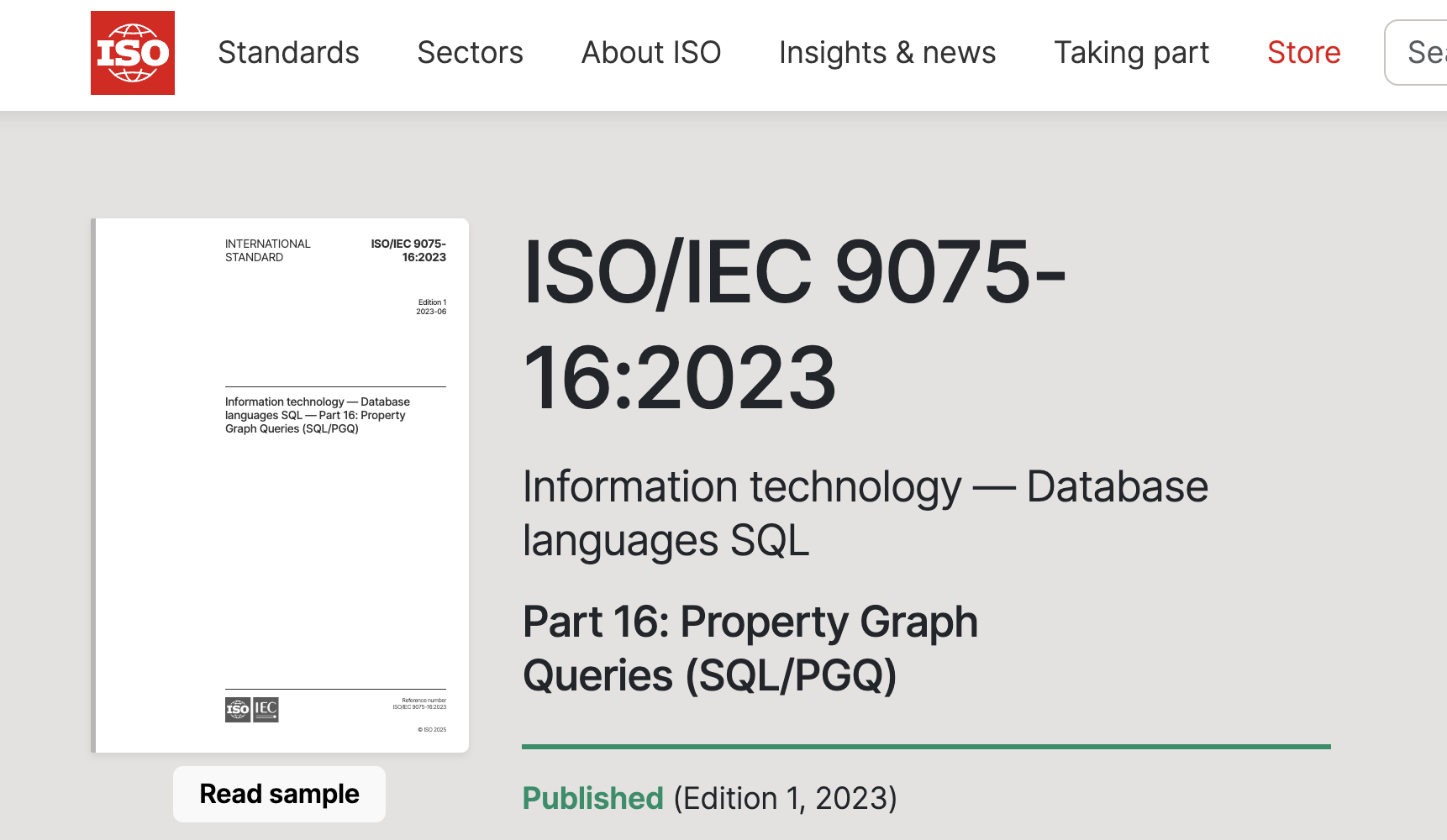Click the IEC logo on the cover
This screenshot has height=840, width=1447.
point(266,709)
